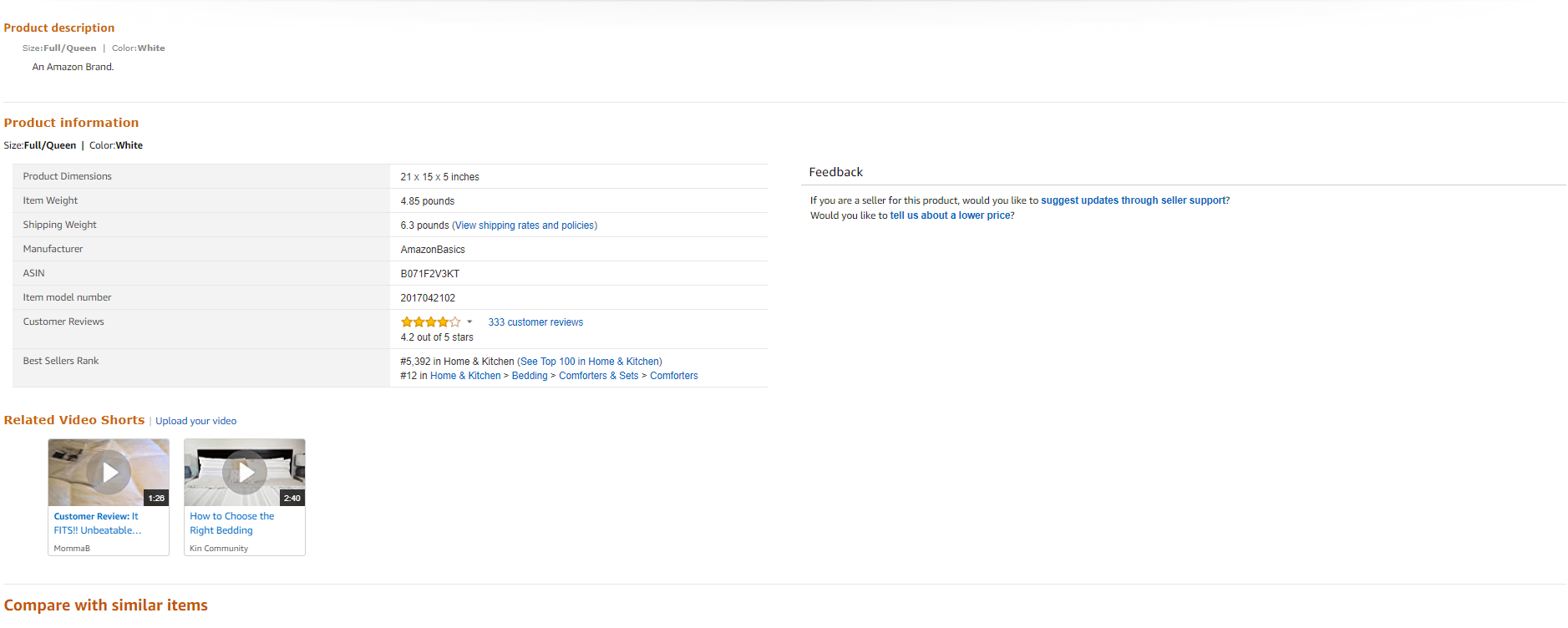Click the Shipping Weight label
Screen dimensions: 1568x628
click(59, 225)
